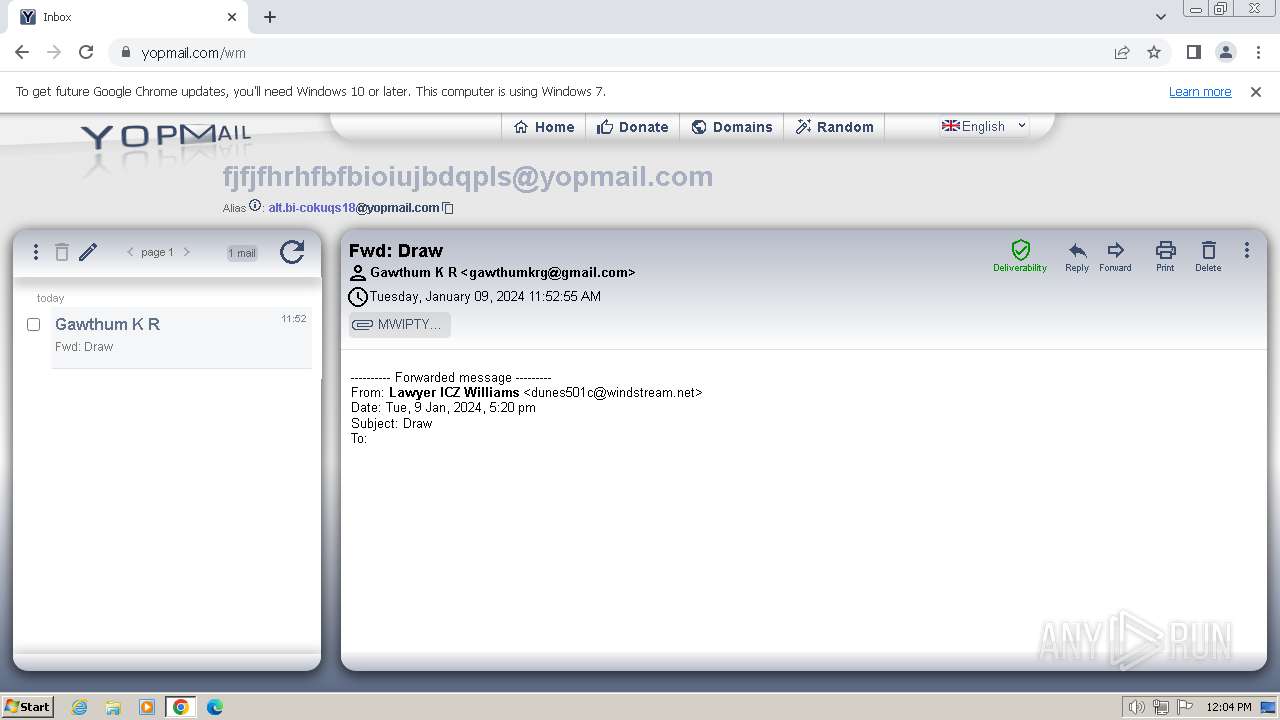
Task: Click the alias info icon
Action: click(x=256, y=207)
